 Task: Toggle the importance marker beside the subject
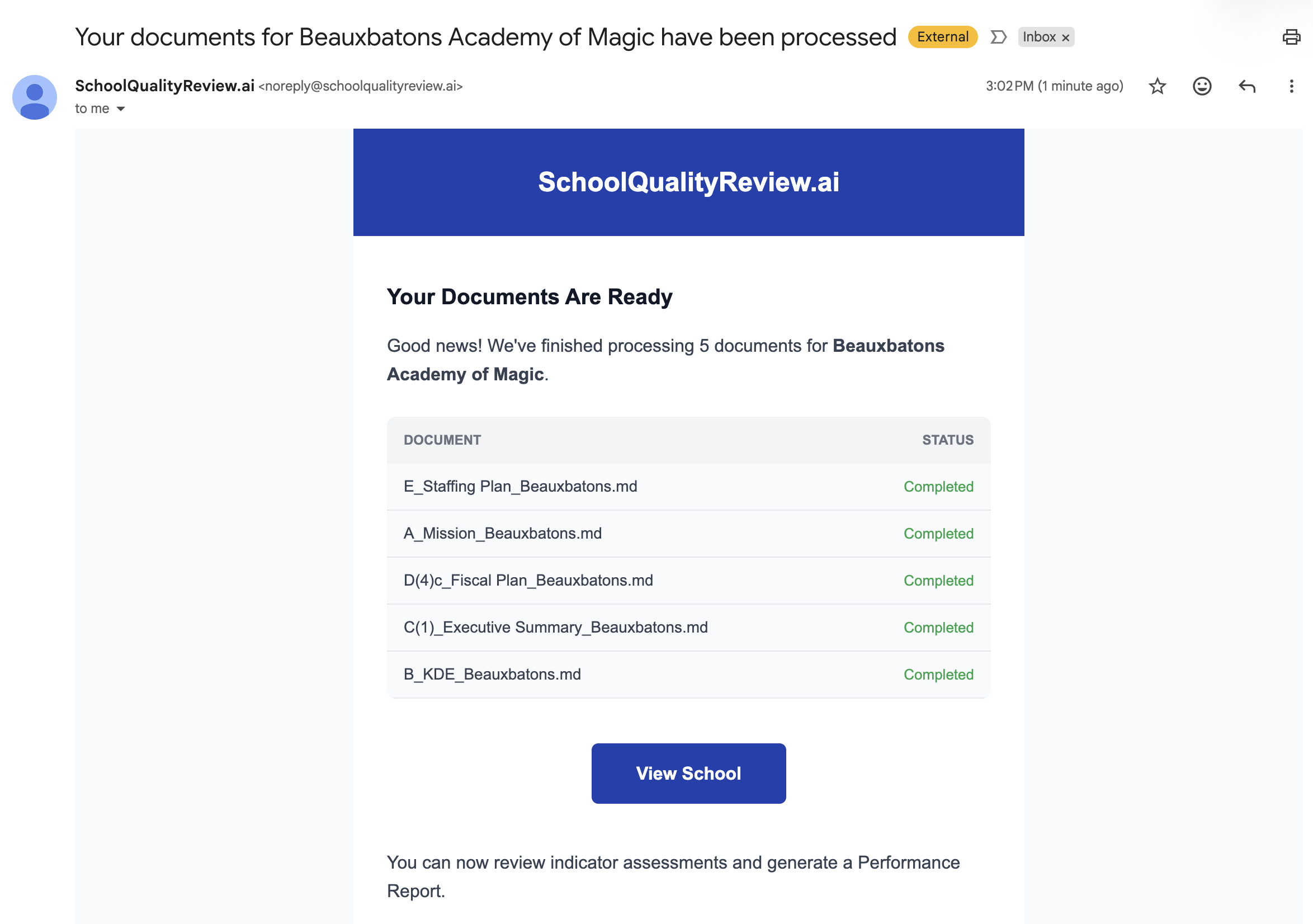998,37
